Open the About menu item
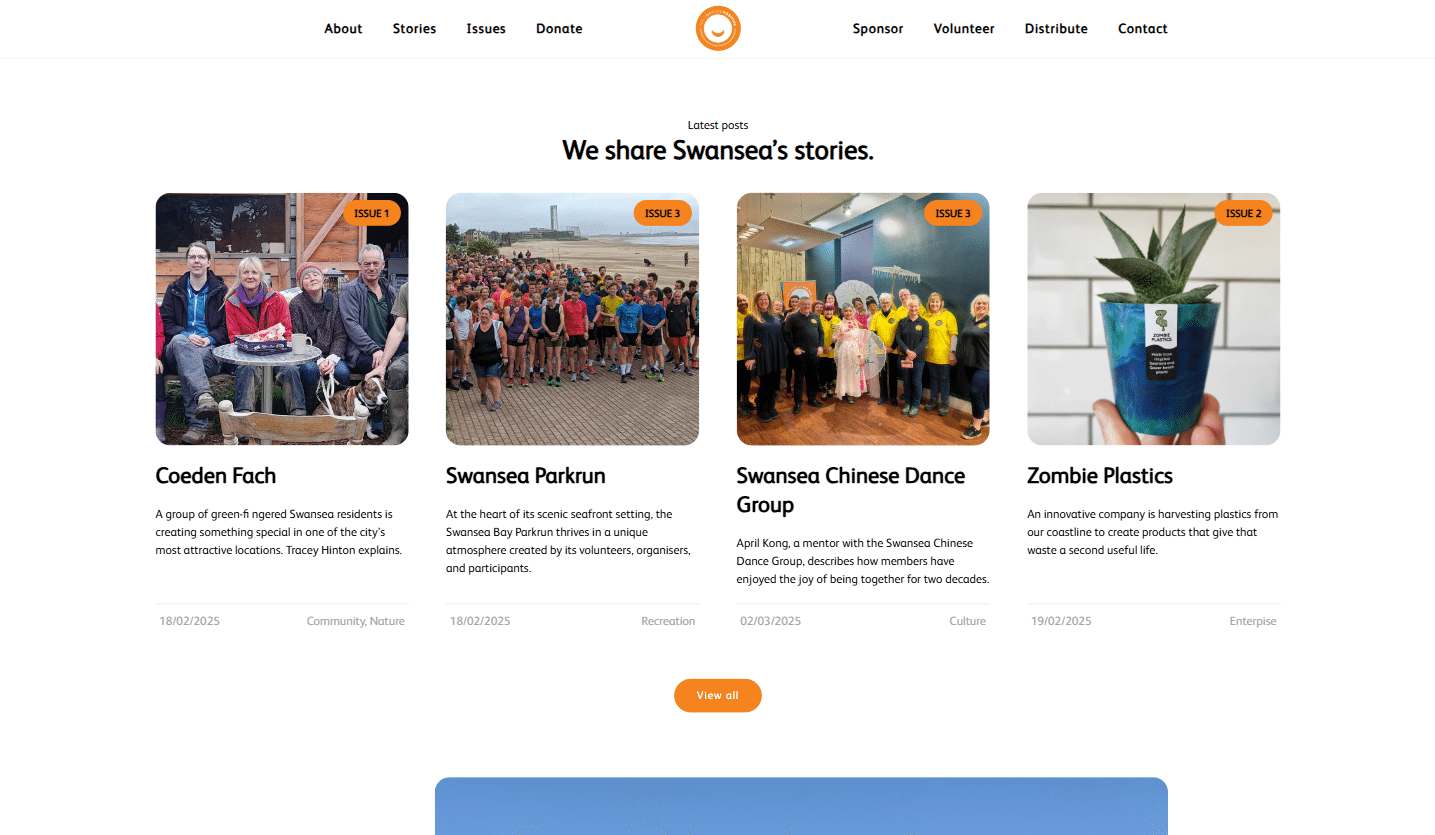Screen dimensions: 1435x835 pyautogui.click(x=343, y=29)
